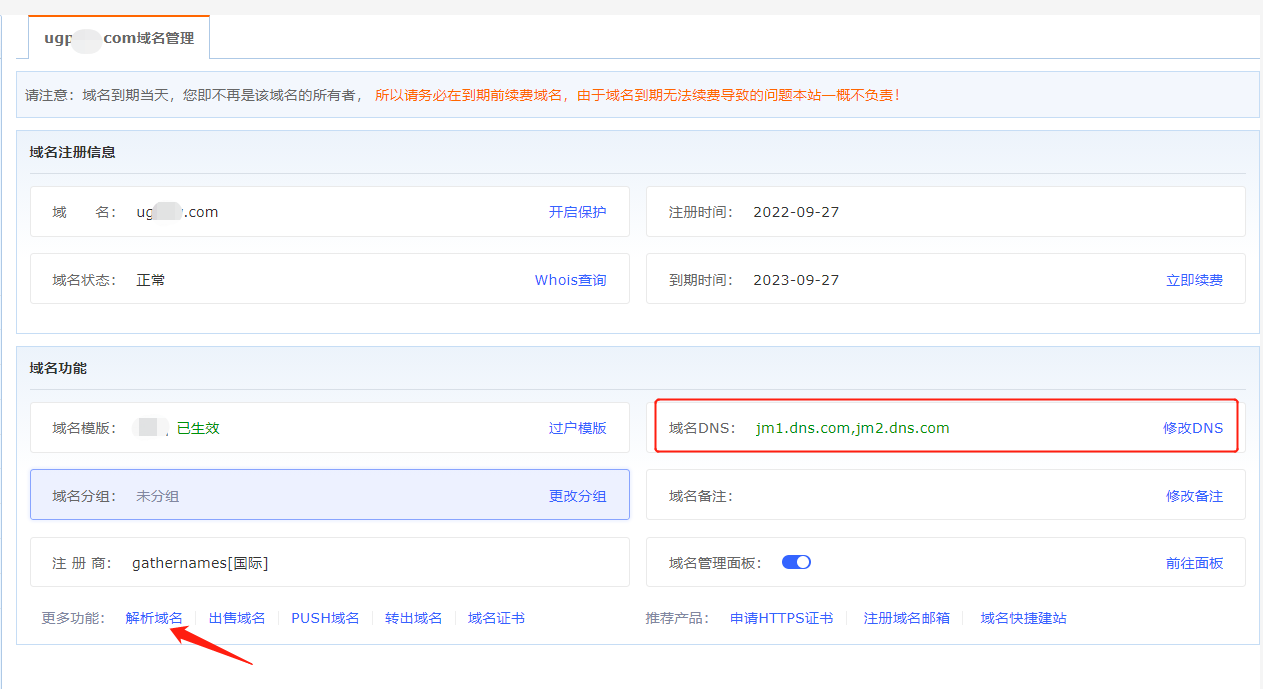Click expiry date 2023-09-27
Image resolution: width=1263 pixels, height=689 pixels.
(x=796, y=280)
